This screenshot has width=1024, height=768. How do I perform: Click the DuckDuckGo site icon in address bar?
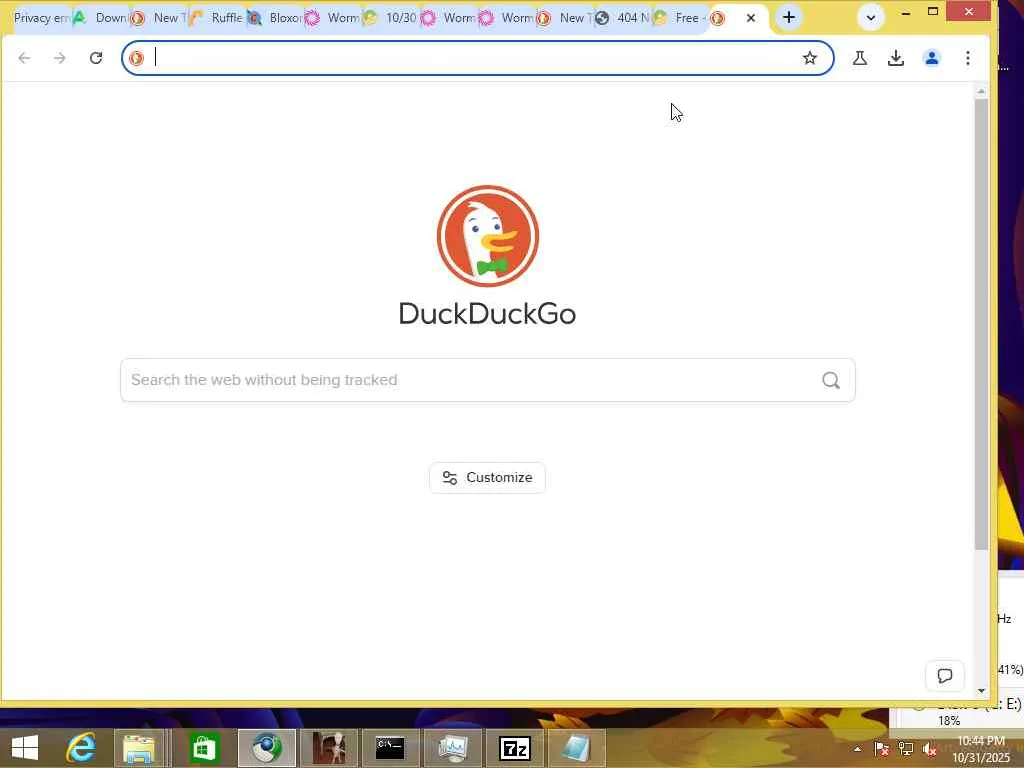tap(136, 58)
